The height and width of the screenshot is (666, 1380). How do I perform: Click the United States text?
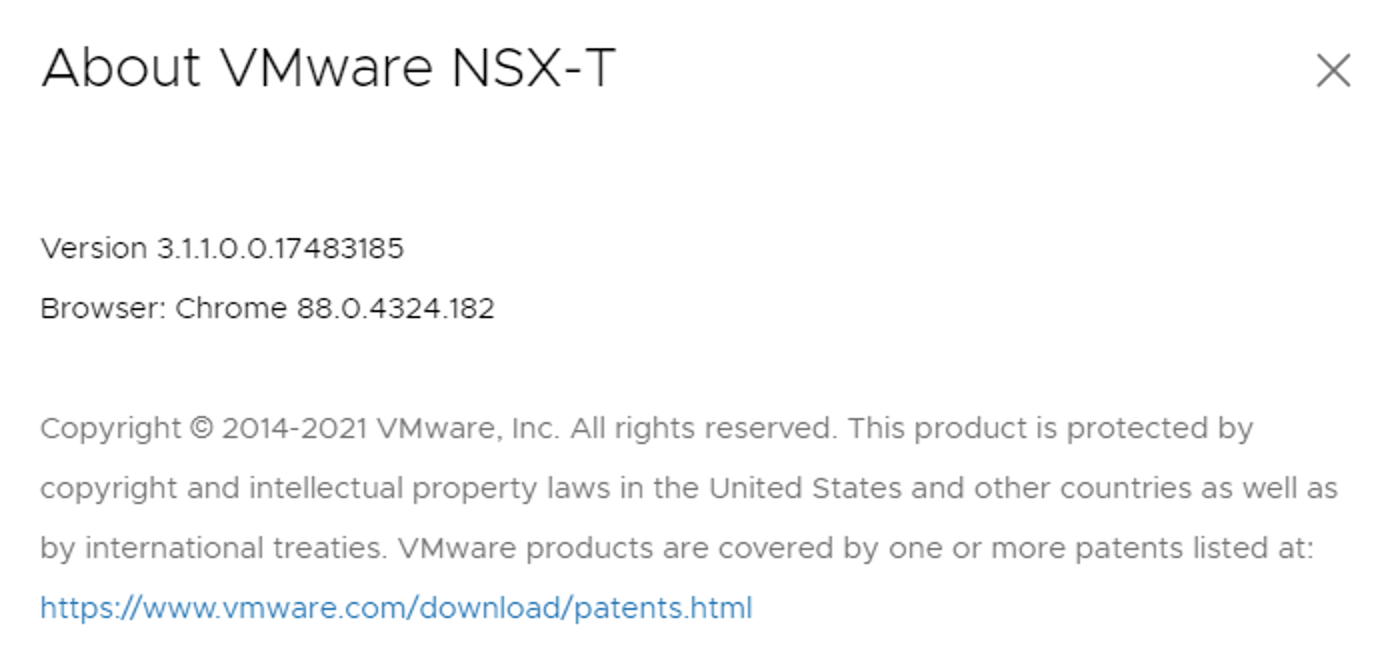tap(805, 489)
